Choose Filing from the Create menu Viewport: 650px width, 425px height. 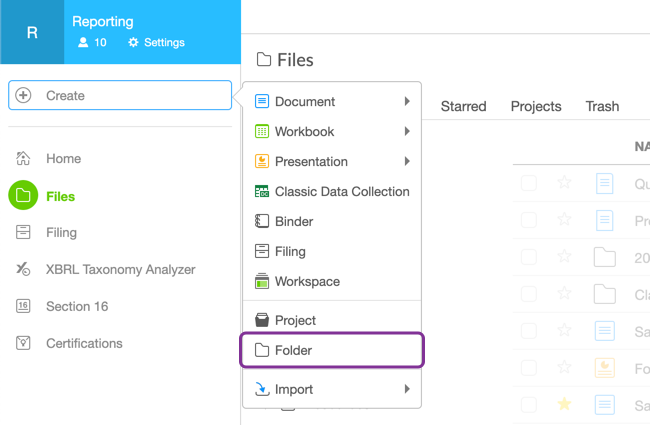290,252
